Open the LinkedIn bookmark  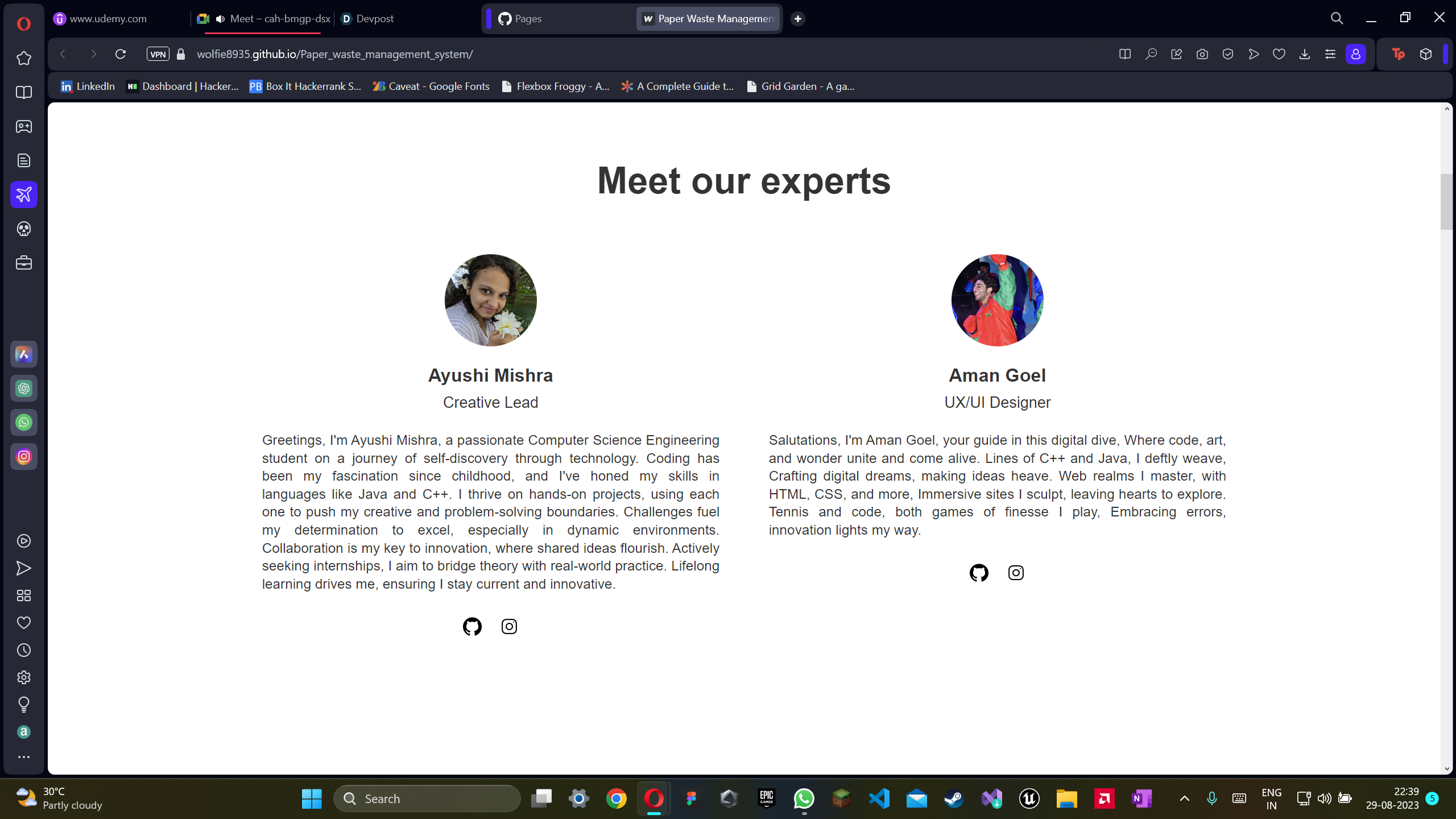88,86
